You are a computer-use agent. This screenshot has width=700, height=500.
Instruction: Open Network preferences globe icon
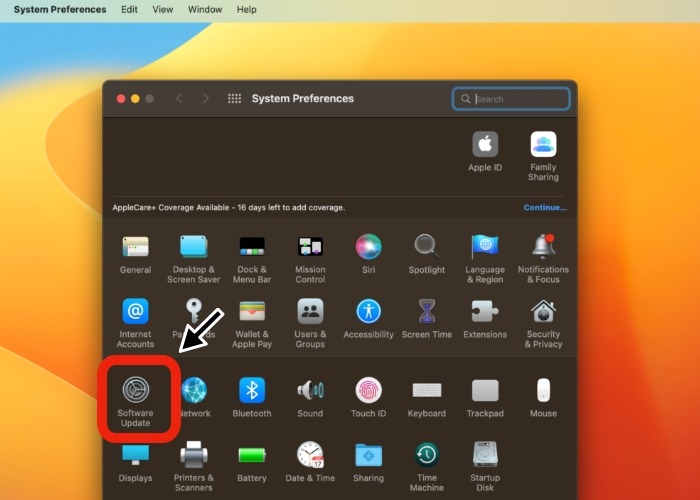coord(195,390)
